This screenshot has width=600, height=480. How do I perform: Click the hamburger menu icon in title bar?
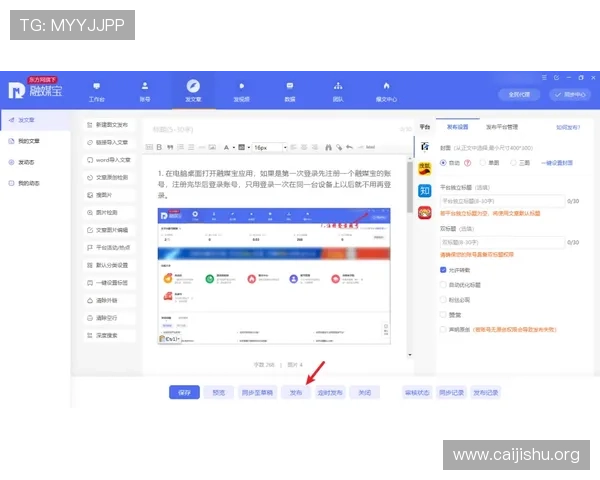tap(544, 78)
